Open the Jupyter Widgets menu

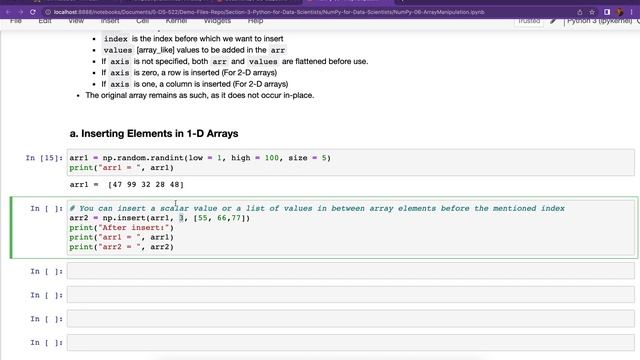[x=217, y=21]
